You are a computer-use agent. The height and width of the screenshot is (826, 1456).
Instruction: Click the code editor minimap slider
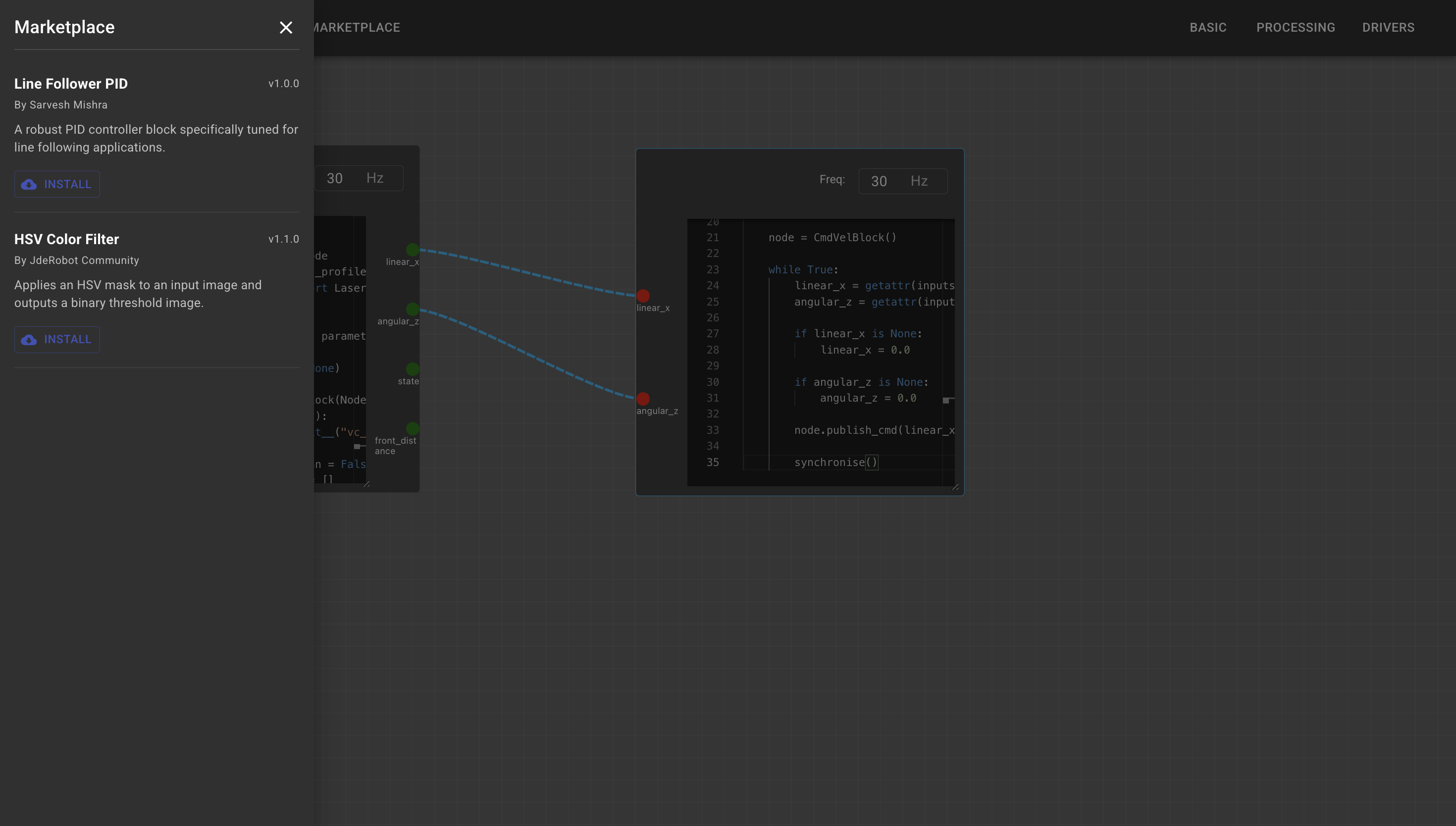[948, 401]
